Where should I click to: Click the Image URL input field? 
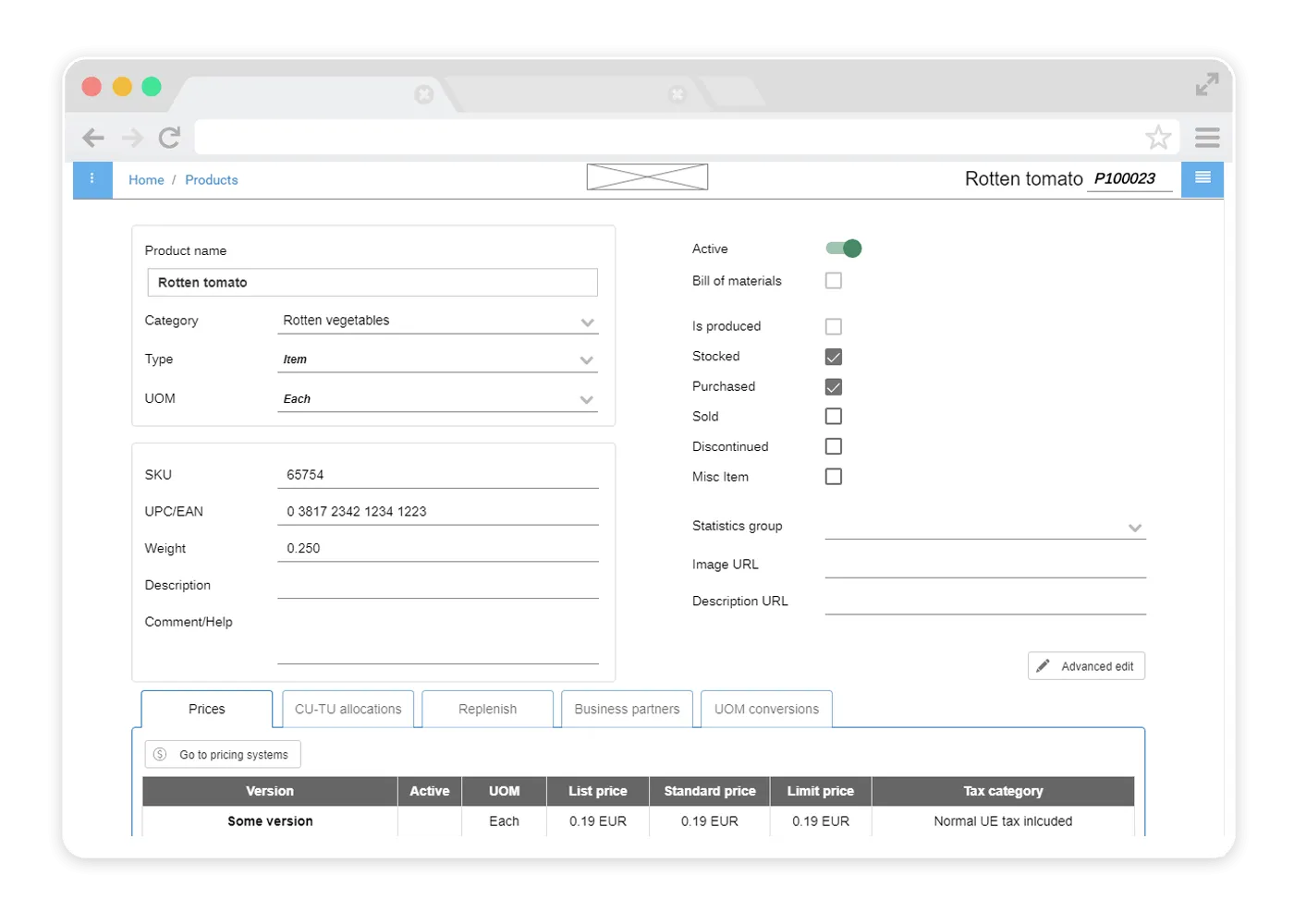click(985, 565)
